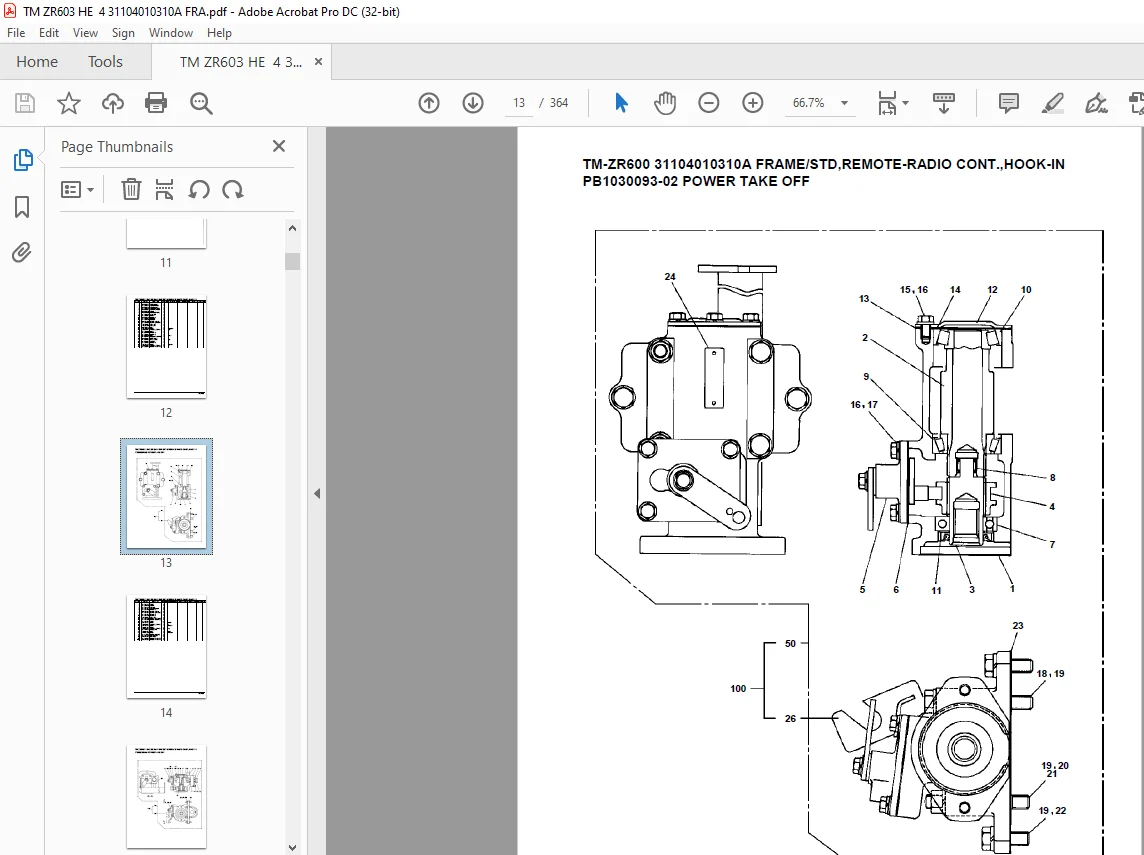Click the upload to cloud icon
Viewport: 1144px width, 855px height.
point(112,103)
